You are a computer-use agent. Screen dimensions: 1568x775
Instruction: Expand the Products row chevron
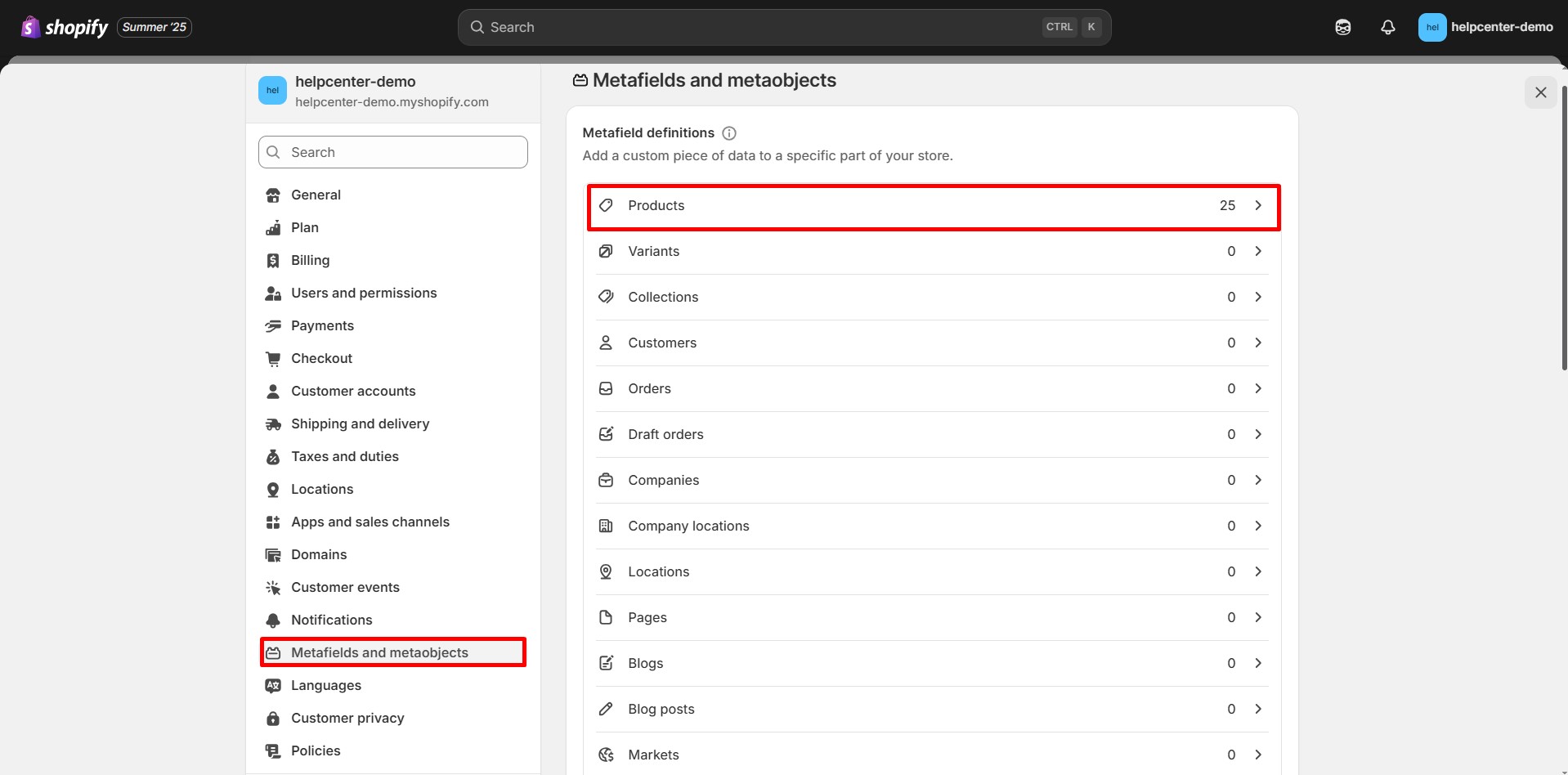point(1258,205)
